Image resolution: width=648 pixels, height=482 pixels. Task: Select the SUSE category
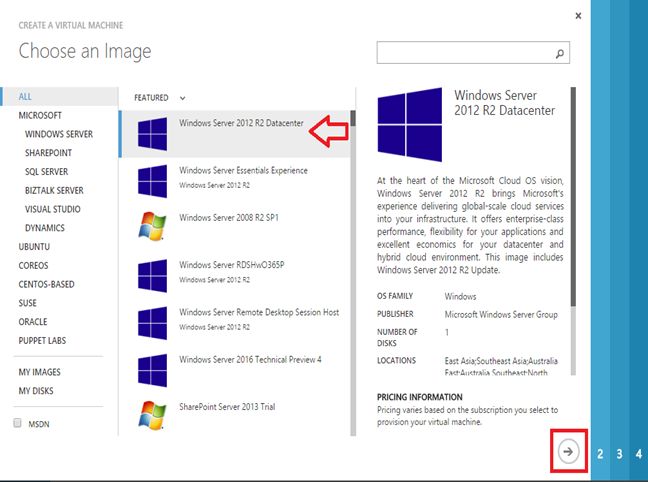27,303
